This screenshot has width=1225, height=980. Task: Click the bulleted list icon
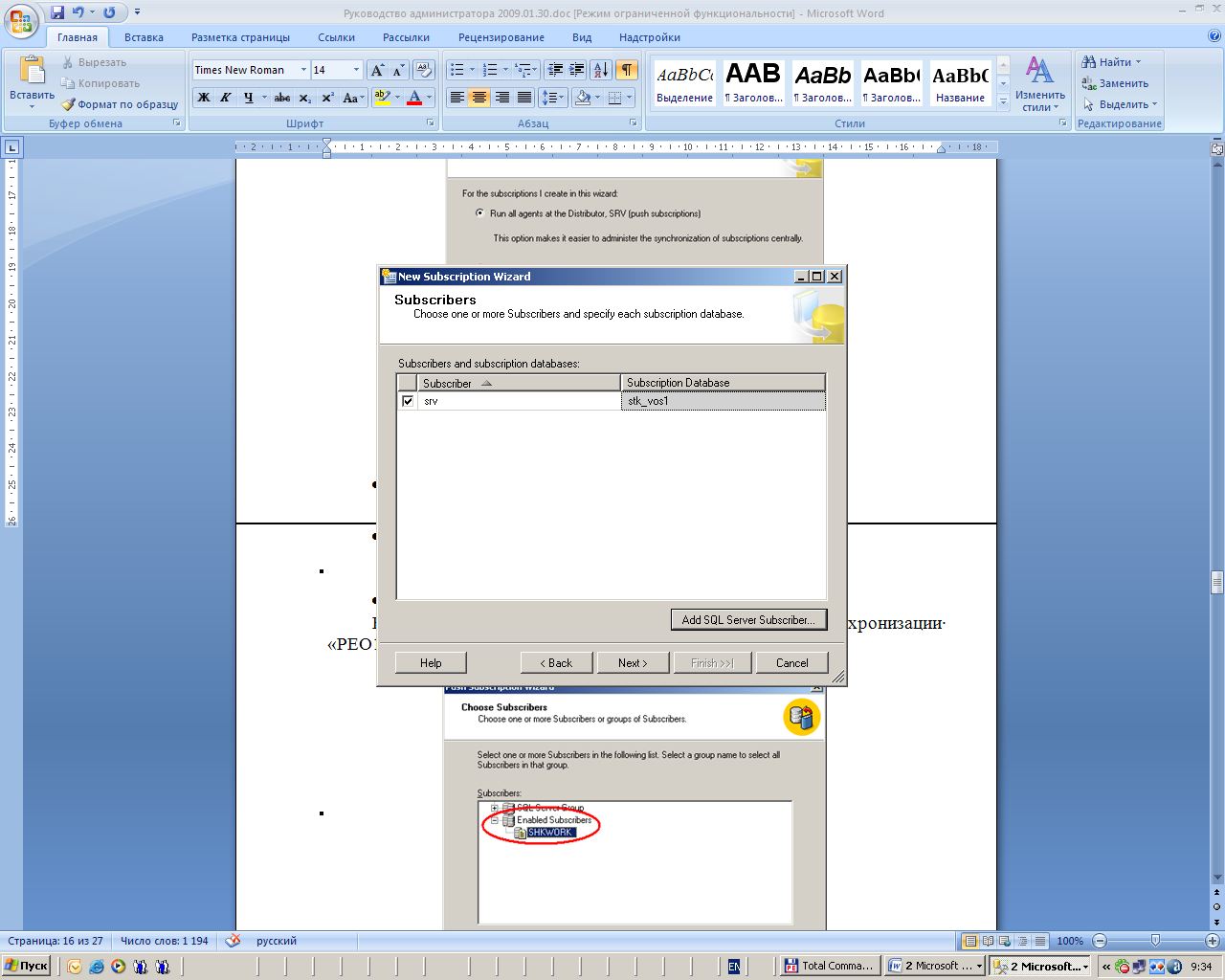(457, 70)
